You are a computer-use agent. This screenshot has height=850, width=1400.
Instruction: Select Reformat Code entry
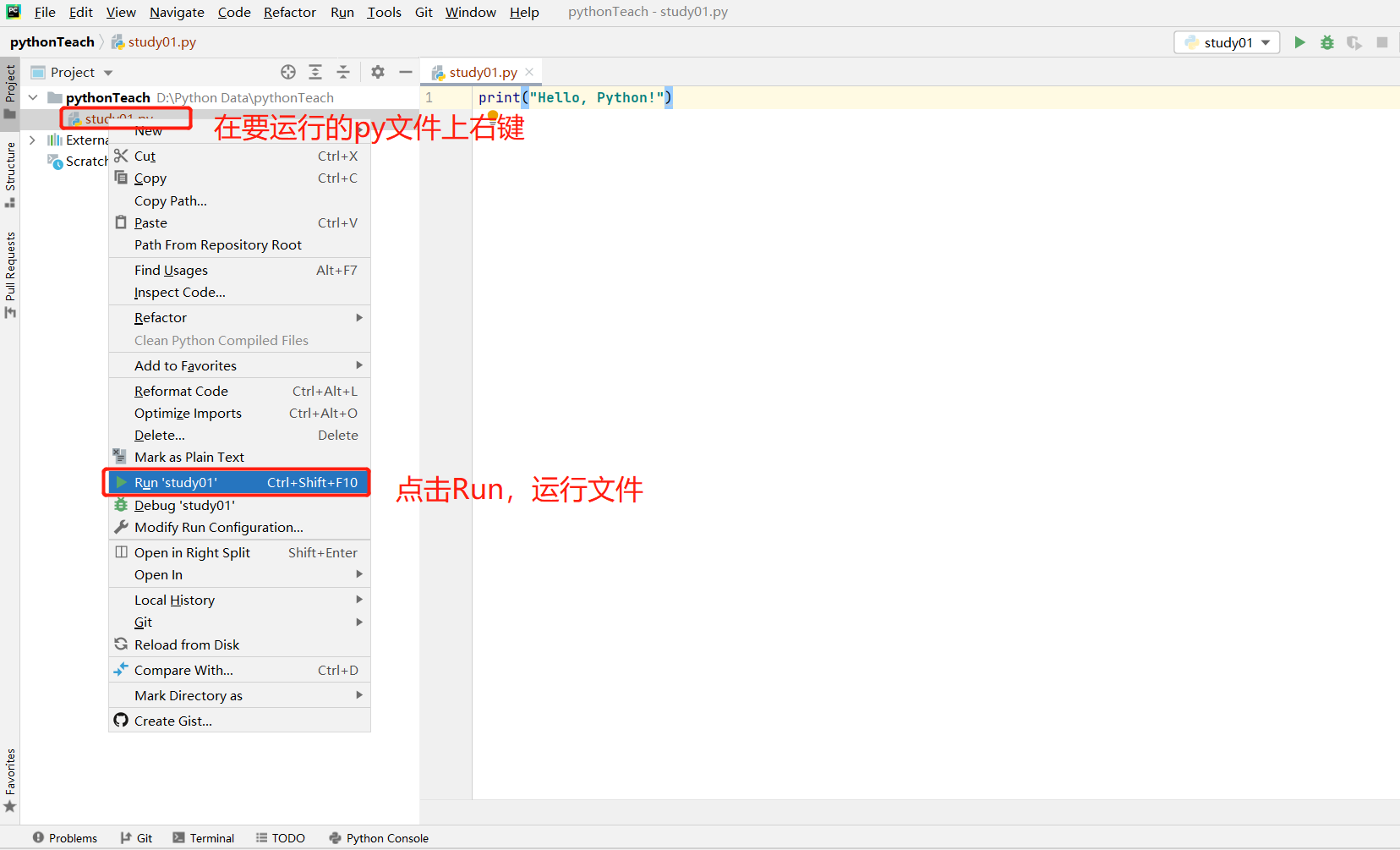tap(240, 391)
